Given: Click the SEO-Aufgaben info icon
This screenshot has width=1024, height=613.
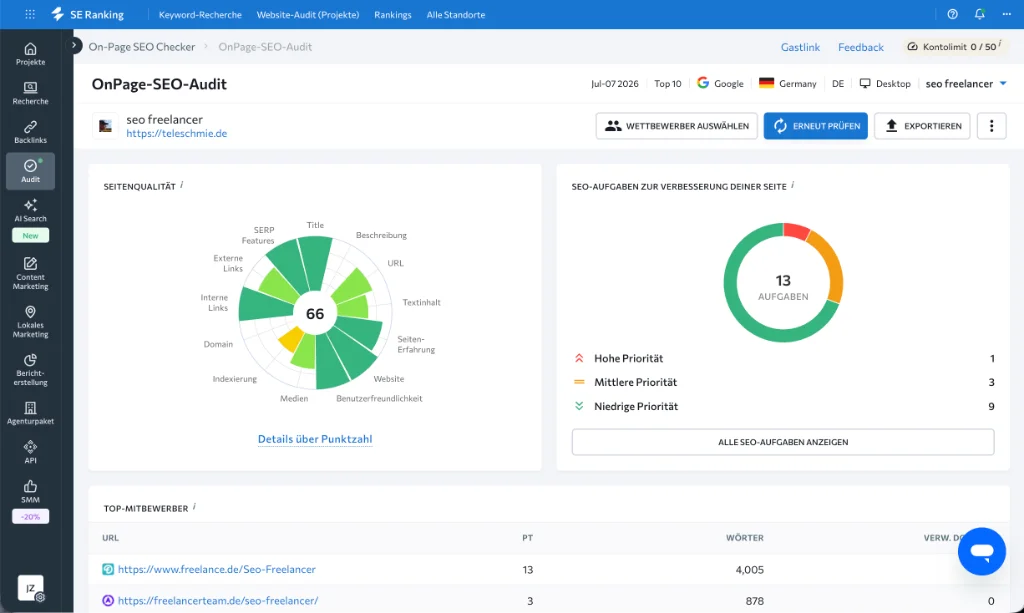Looking at the screenshot, I should [x=792, y=185].
